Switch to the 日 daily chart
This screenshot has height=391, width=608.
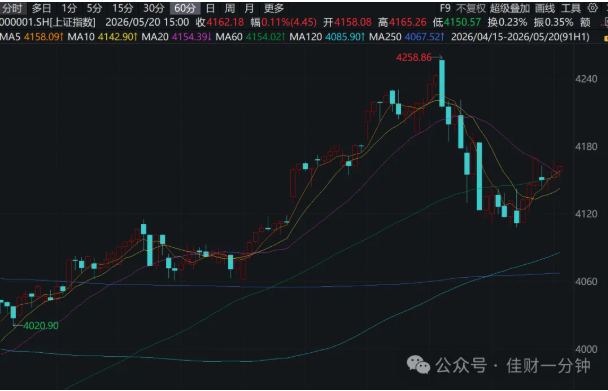(210, 8)
